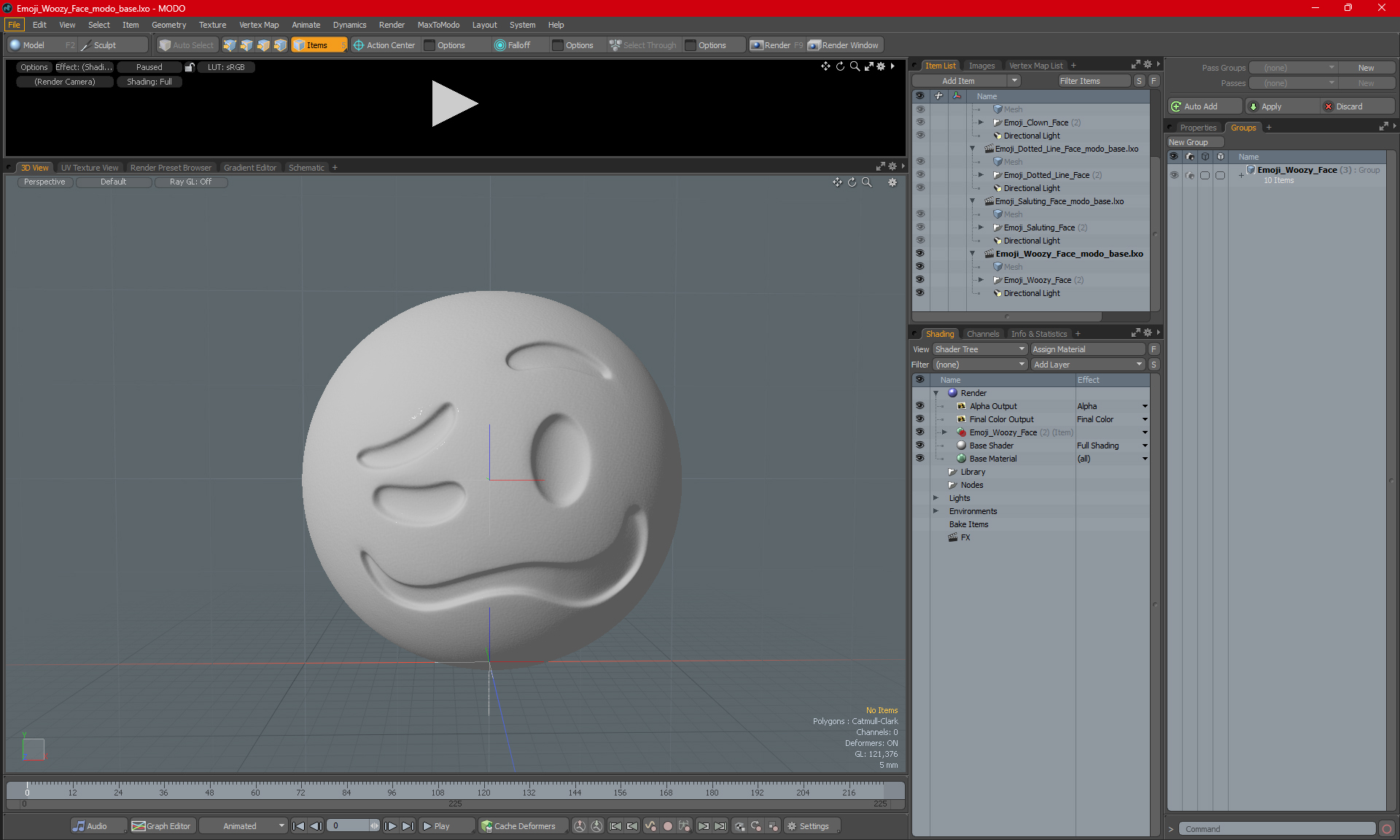Activate Items selection mode
1400x840 pixels.
[x=319, y=45]
